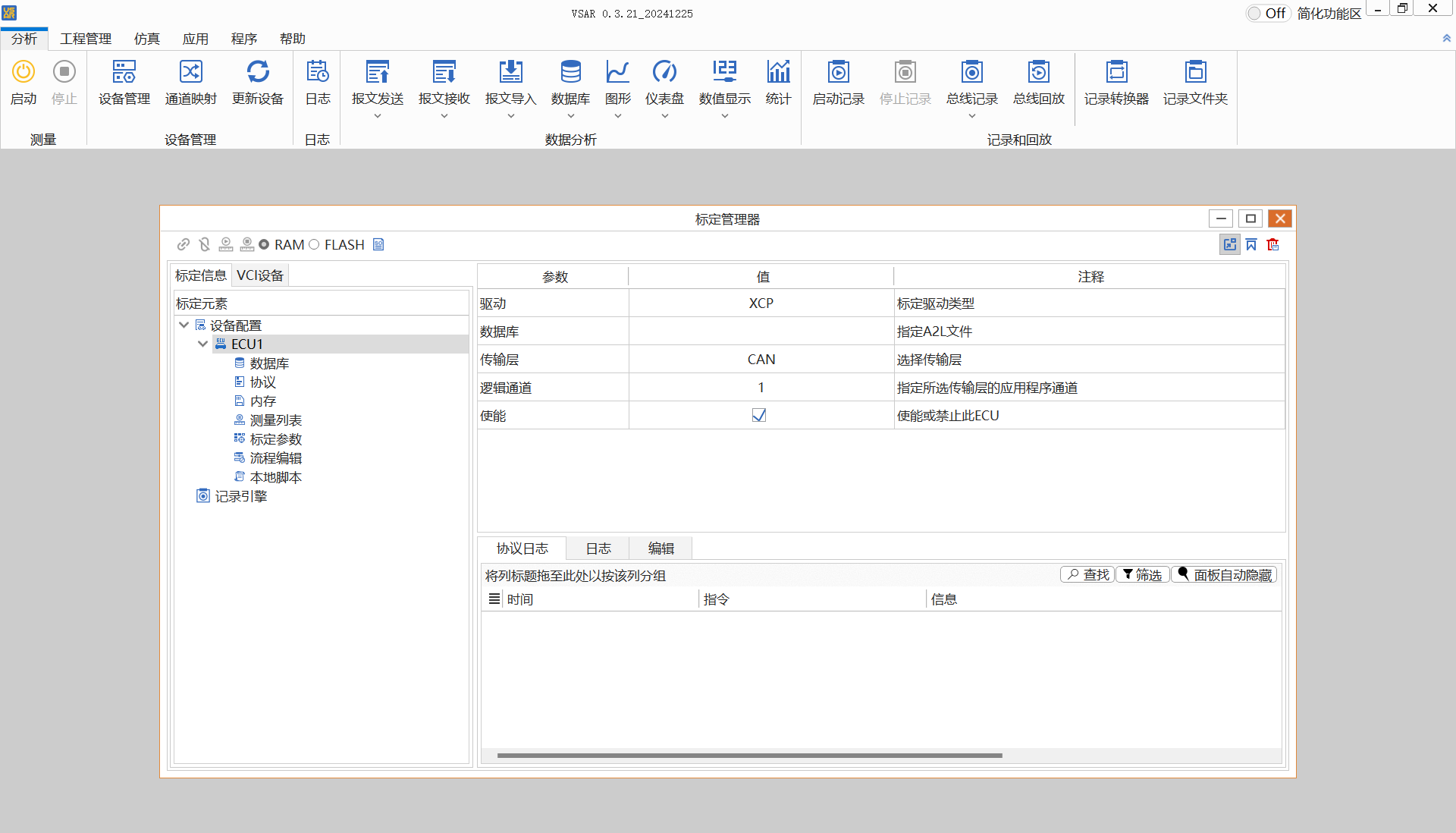Screen dimensions: 1456x833
Task: Open the 仿真 ribbon tab
Action: (147, 39)
